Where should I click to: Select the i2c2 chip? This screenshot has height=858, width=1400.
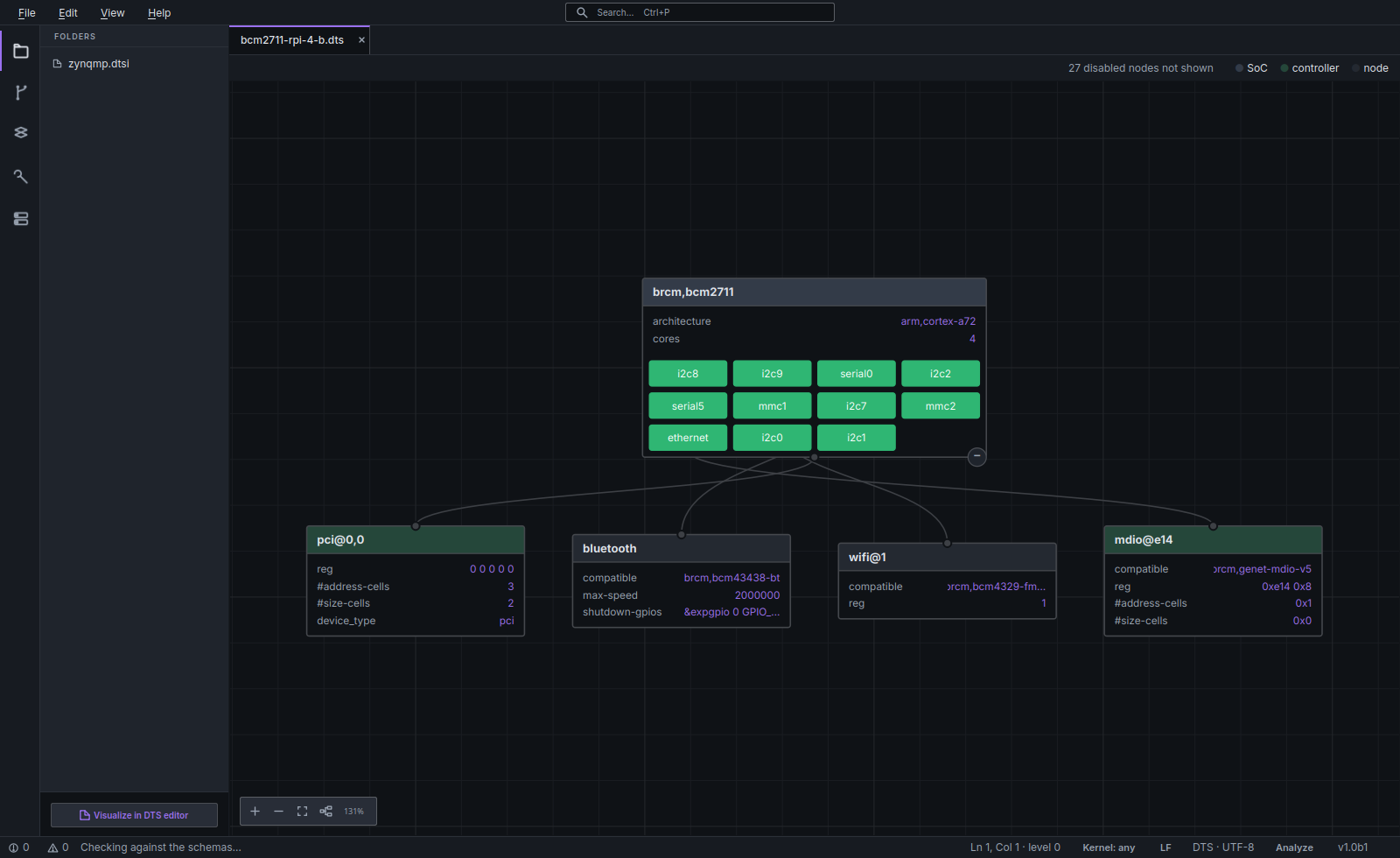pyautogui.click(x=941, y=374)
